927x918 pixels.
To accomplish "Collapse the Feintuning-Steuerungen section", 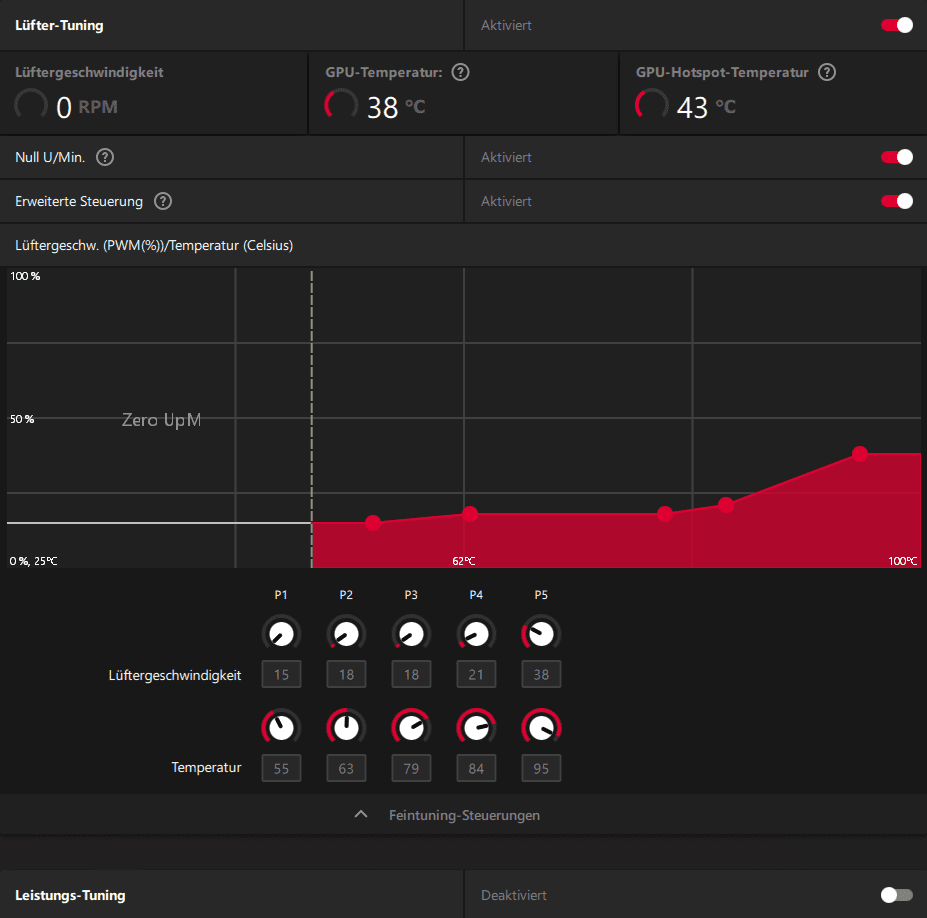I will click(464, 815).
